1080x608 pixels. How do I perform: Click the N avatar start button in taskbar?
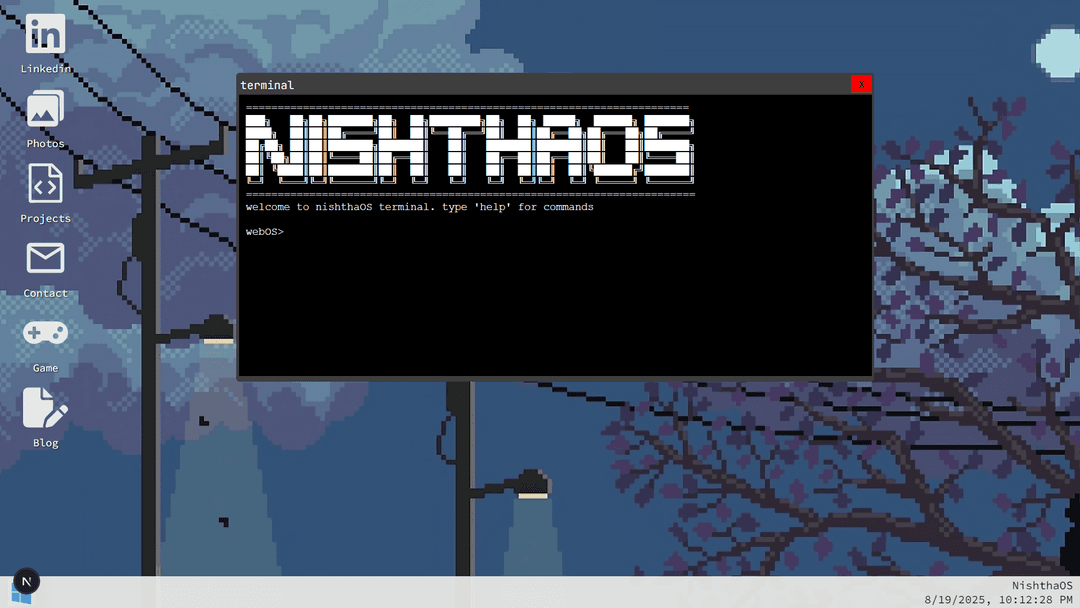pyautogui.click(x=26, y=582)
